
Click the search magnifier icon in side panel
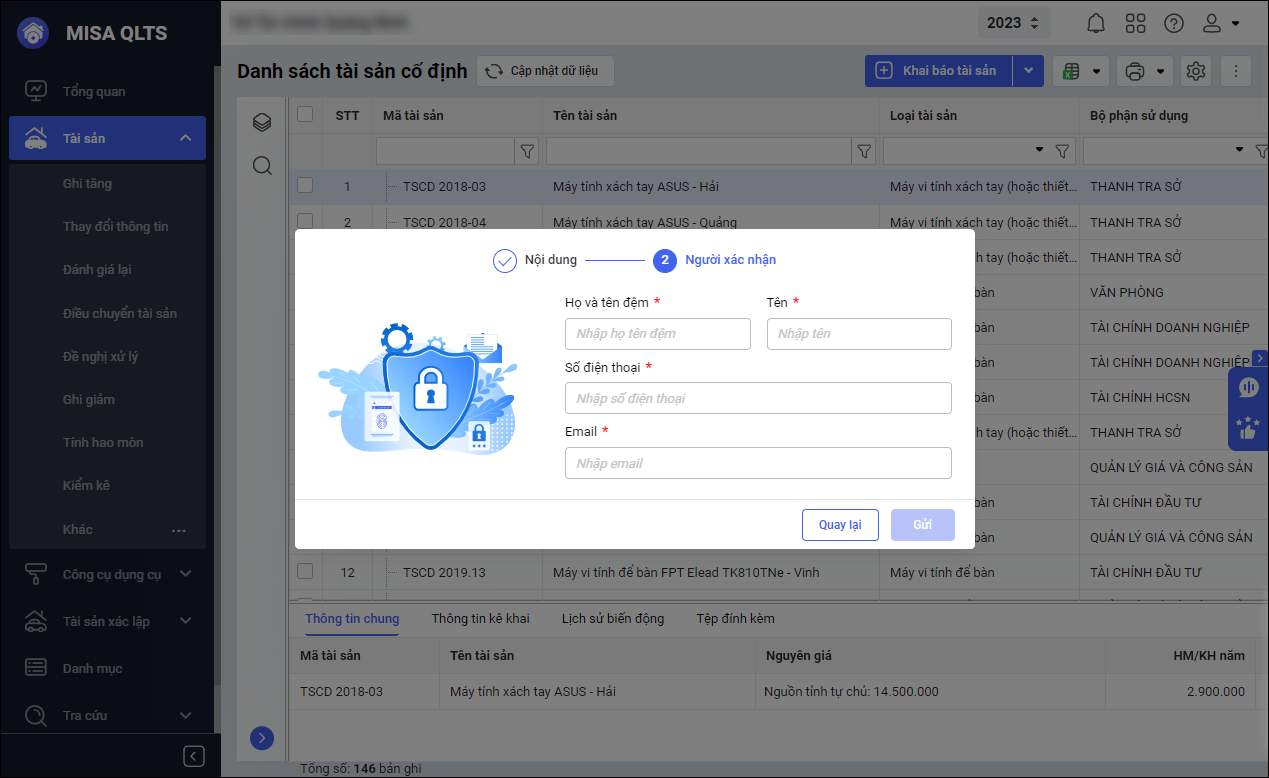pyautogui.click(x=262, y=166)
